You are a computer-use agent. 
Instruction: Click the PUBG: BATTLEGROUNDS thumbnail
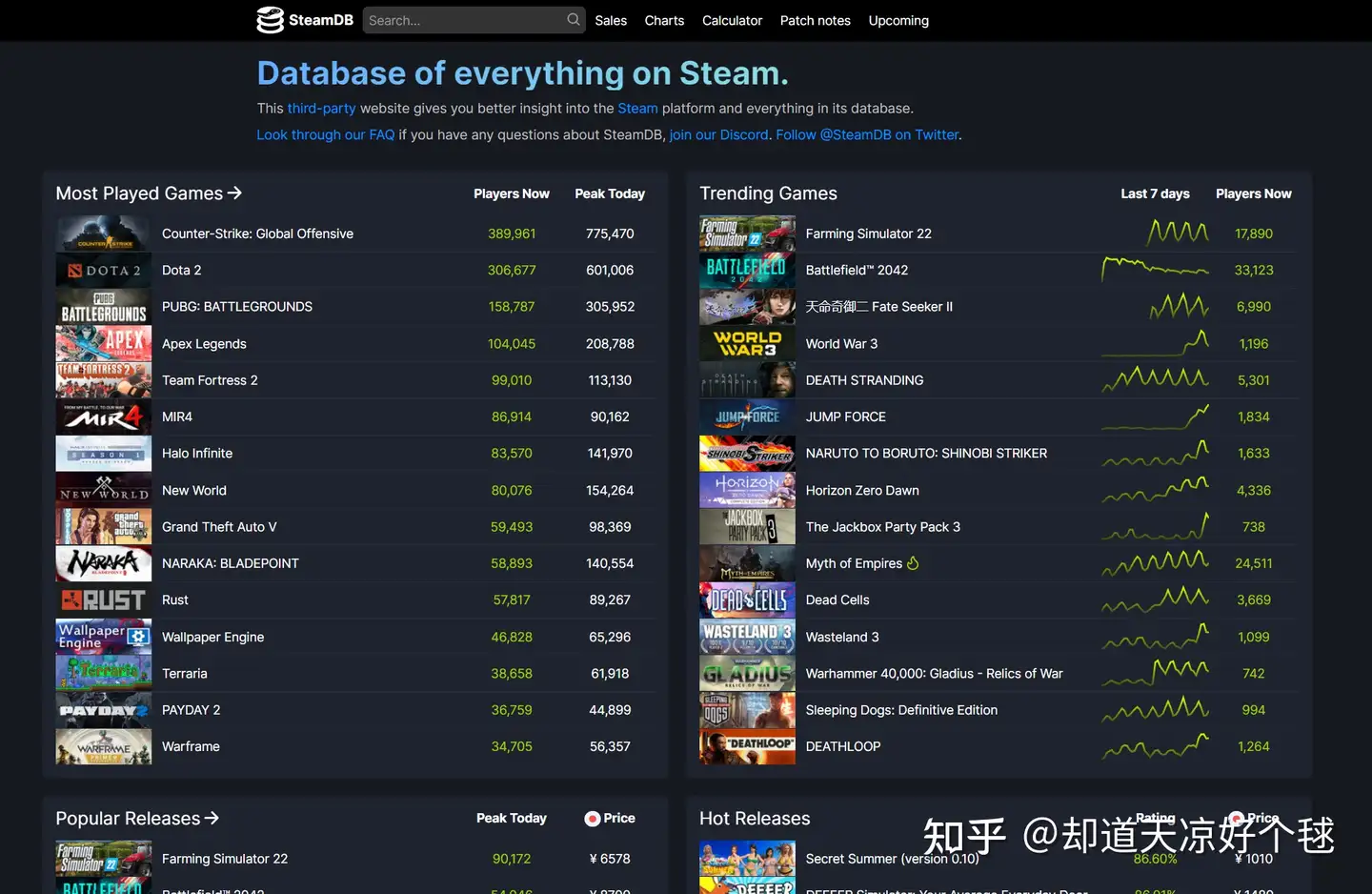pyautogui.click(x=103, y=307)
